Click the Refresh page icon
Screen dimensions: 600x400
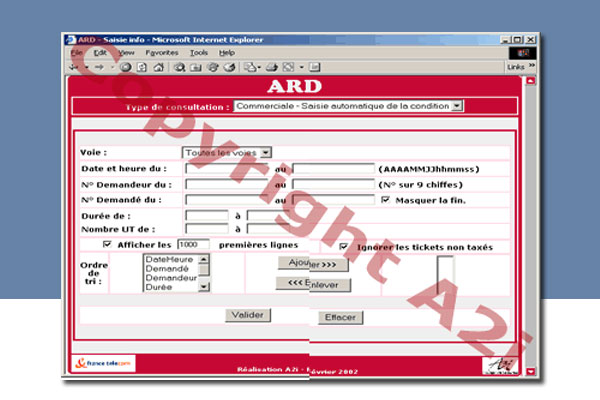pyautogui.click(x=142, y=67)
